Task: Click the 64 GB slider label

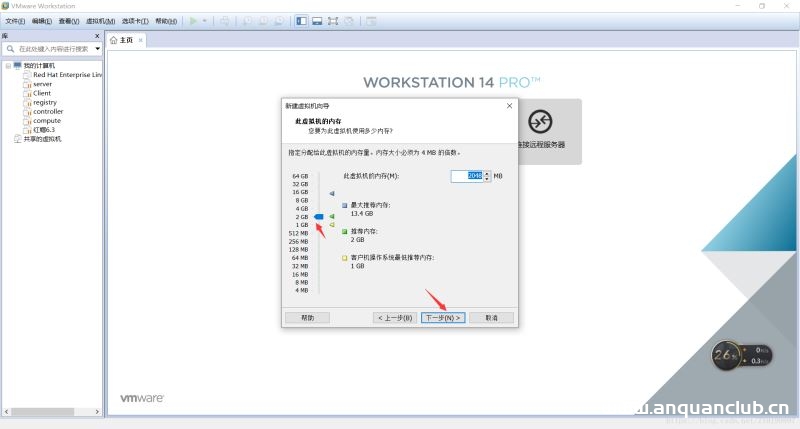Action: pyautogui.click(x=300, y=176)
